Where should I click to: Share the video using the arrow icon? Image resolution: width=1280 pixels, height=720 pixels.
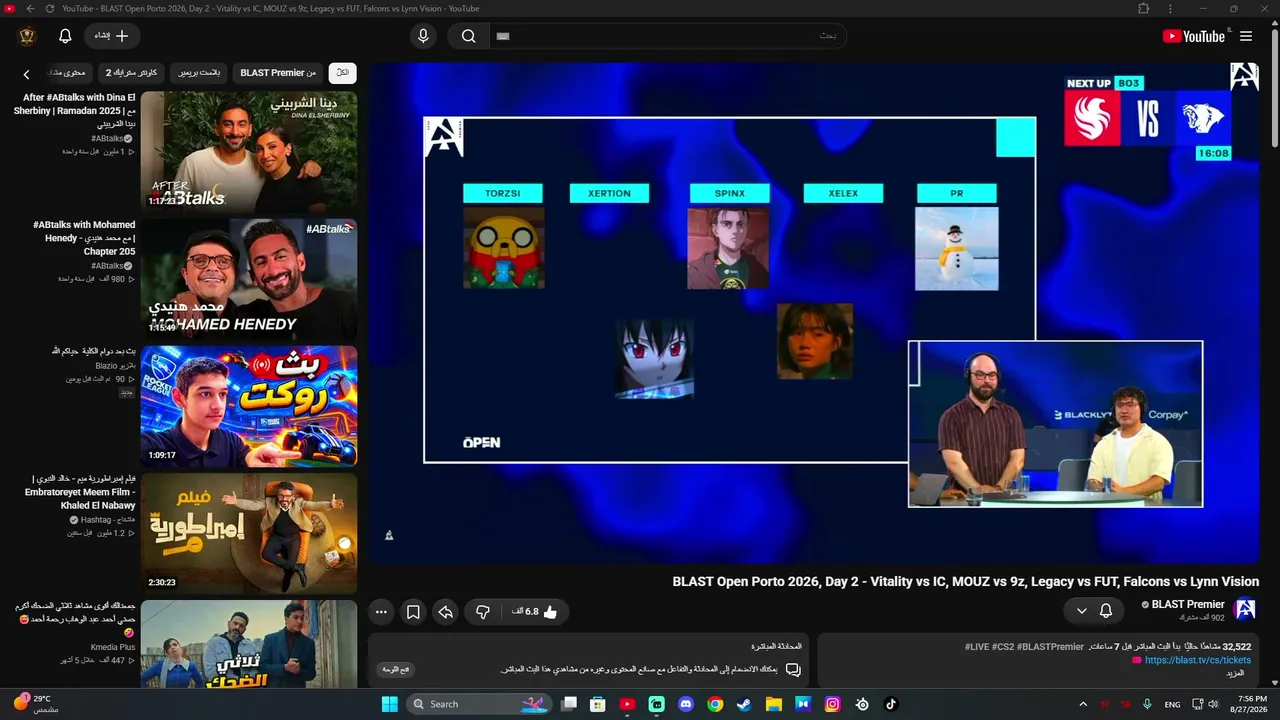click(445, 612)
